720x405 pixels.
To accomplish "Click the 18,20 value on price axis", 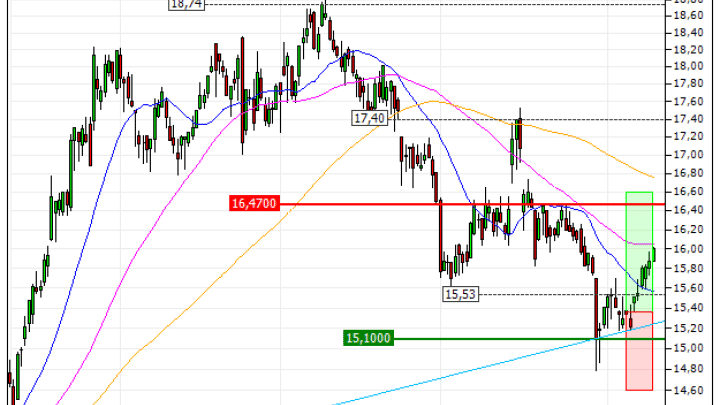I will 688,50.
